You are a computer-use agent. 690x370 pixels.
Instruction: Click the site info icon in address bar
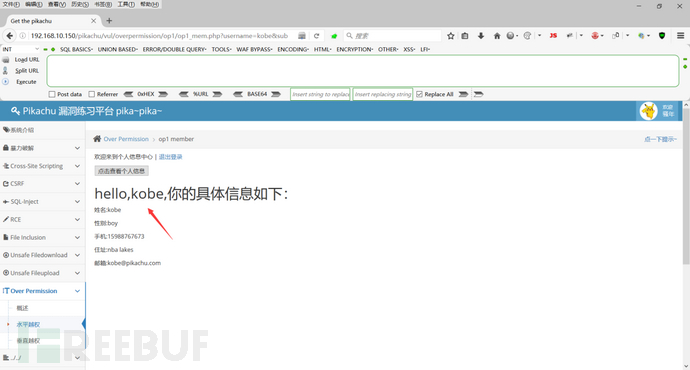(23, 36)
